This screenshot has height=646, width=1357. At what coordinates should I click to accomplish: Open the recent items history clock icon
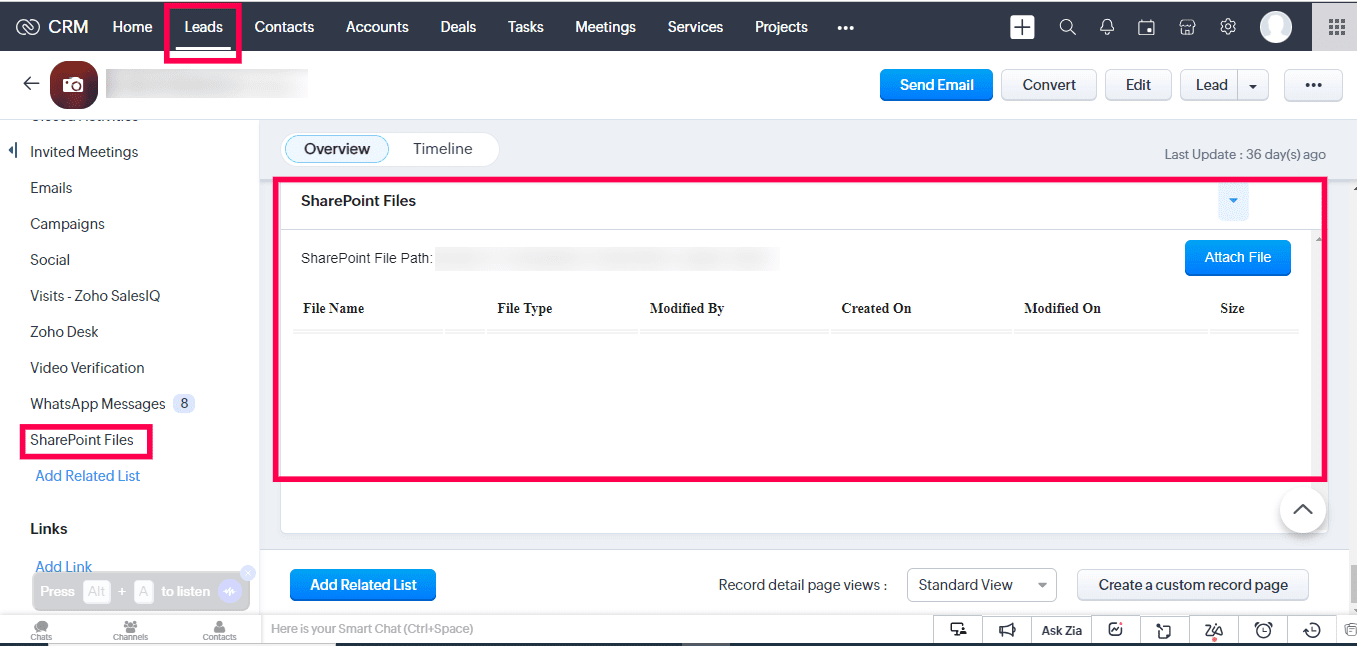1313,630
